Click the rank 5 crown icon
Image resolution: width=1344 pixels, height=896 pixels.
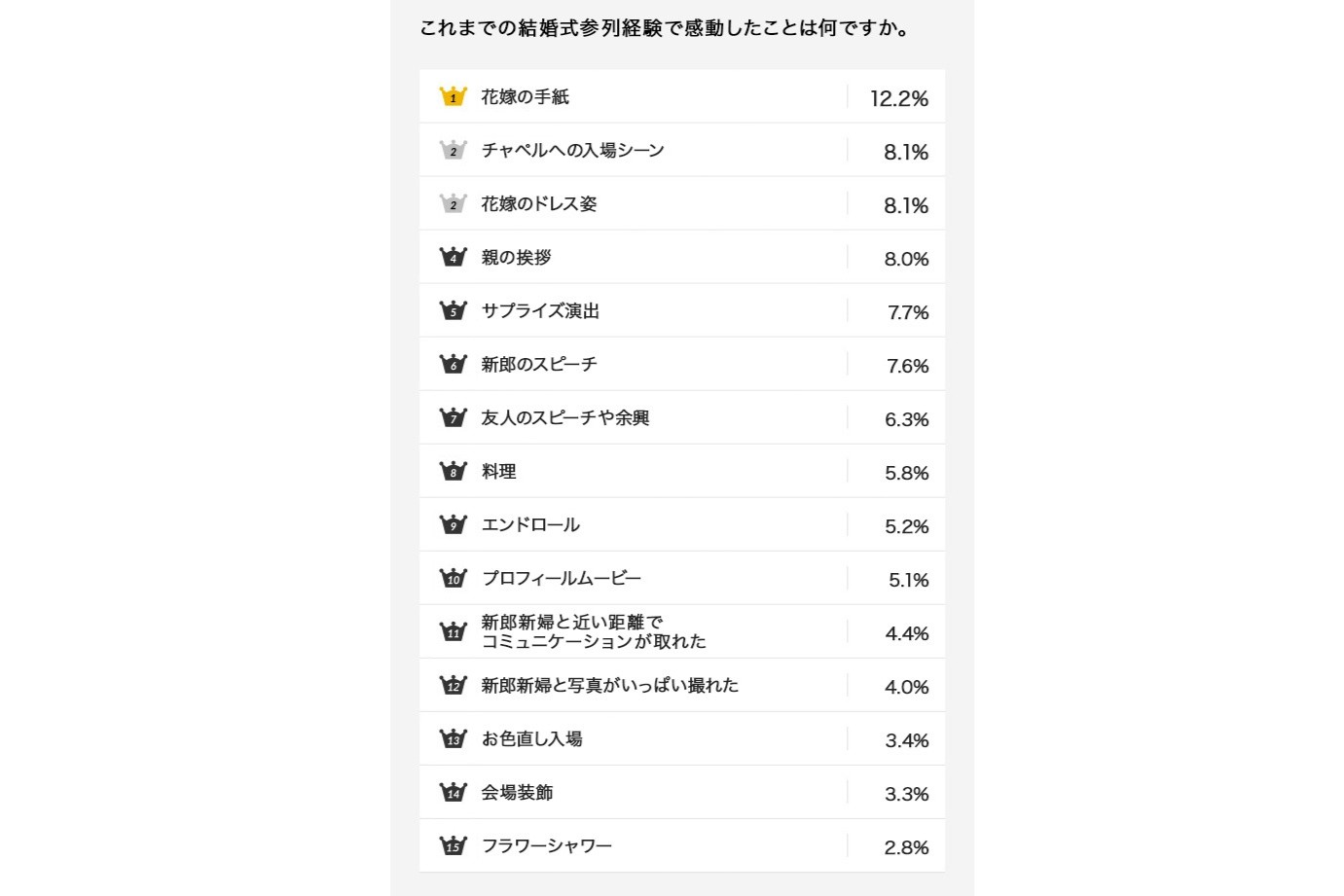click(x=453, y=310)
